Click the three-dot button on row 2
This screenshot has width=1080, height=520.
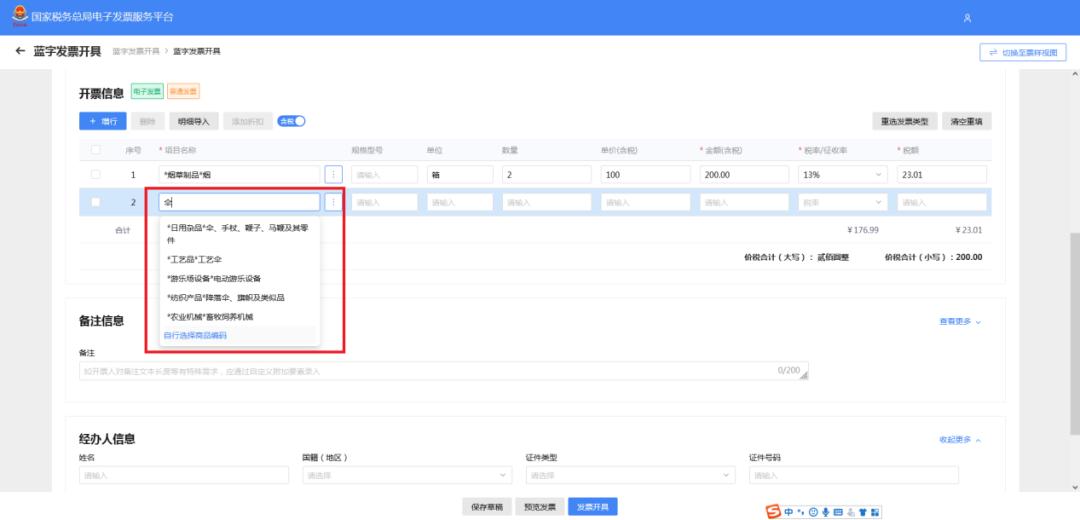[x=334, y=202]
